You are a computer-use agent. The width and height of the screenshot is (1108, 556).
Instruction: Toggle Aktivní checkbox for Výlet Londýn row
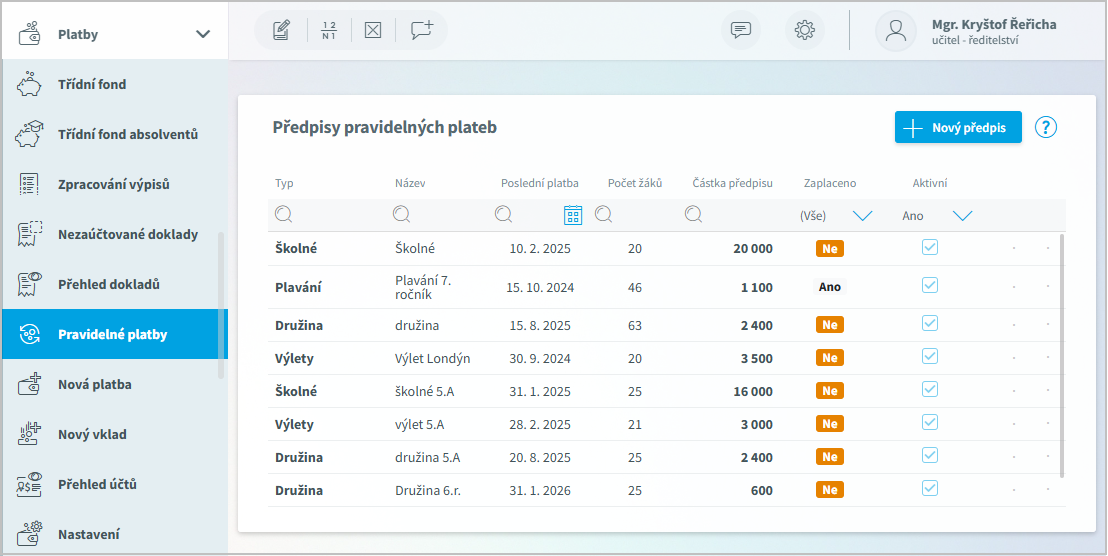930,356
